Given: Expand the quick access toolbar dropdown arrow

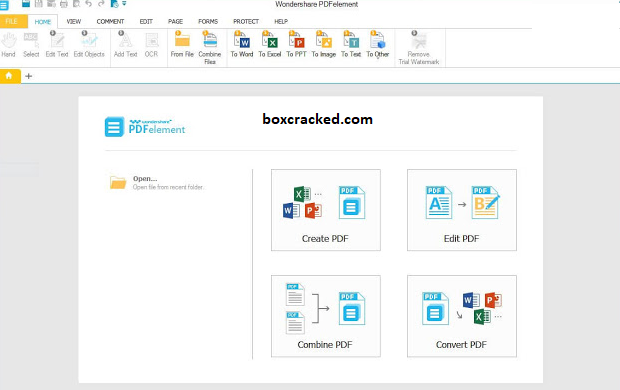Looking at the screenshot, I should [x=124, y=4].
